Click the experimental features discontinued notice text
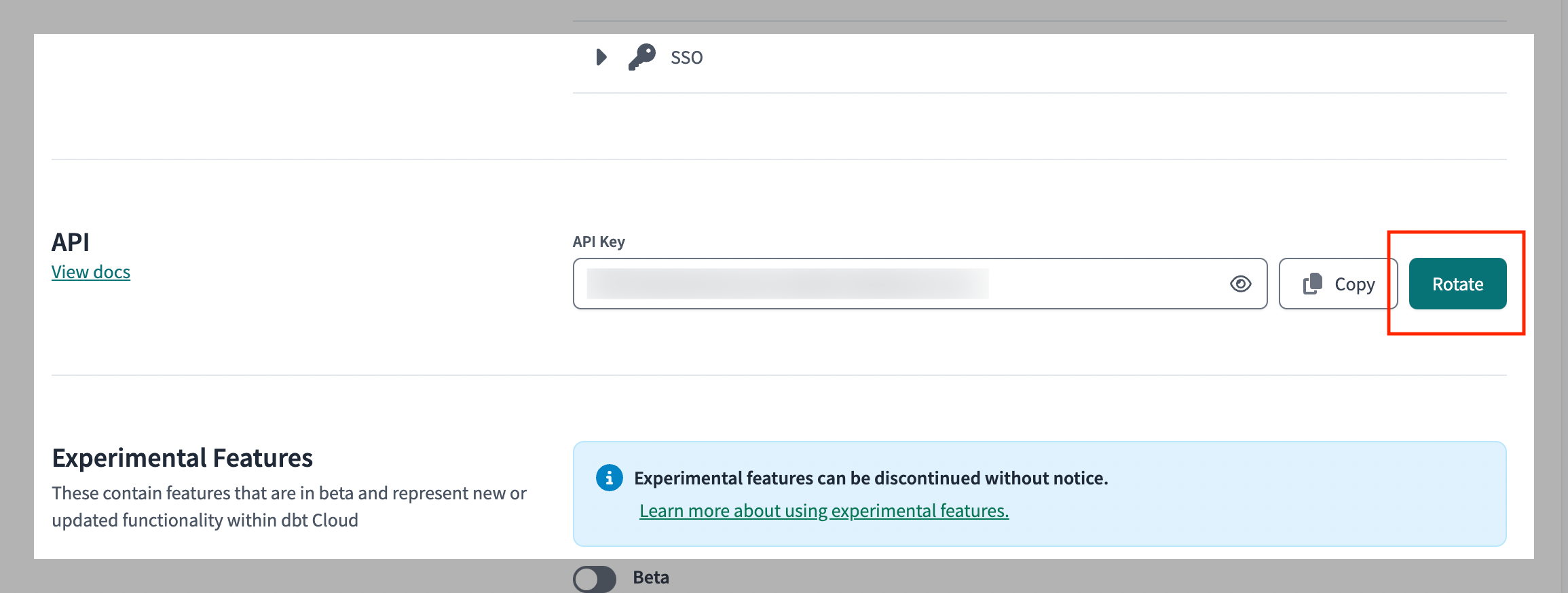 870,478
